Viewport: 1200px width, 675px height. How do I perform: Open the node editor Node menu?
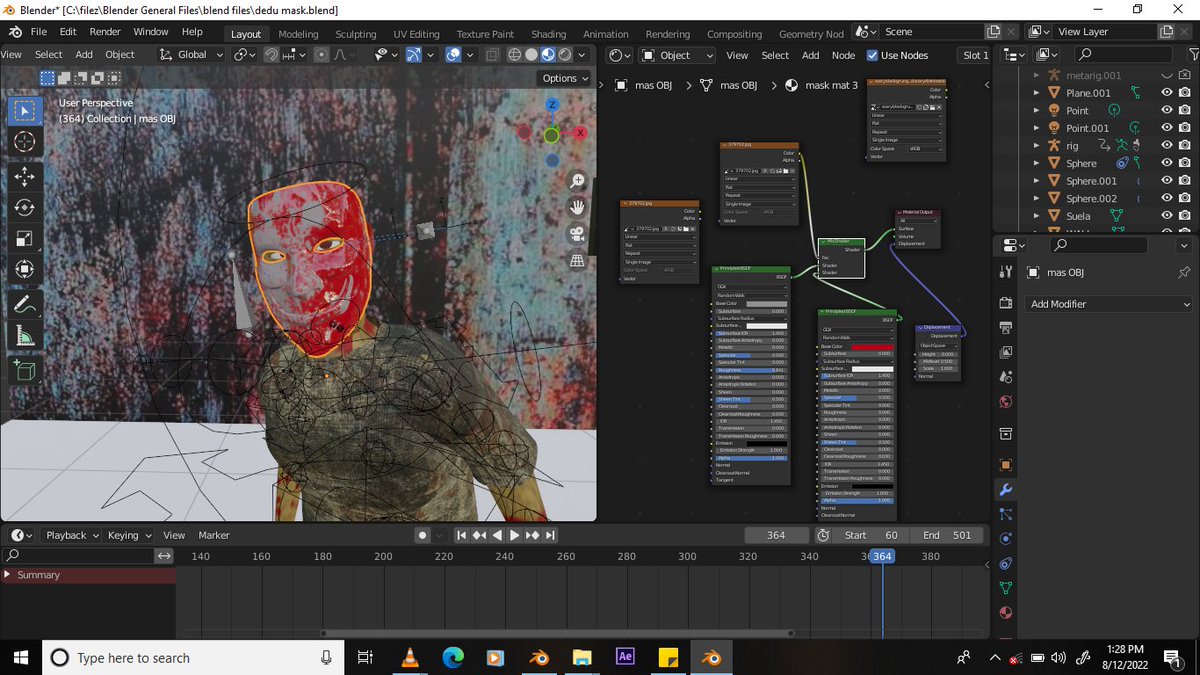click(843, 55)
